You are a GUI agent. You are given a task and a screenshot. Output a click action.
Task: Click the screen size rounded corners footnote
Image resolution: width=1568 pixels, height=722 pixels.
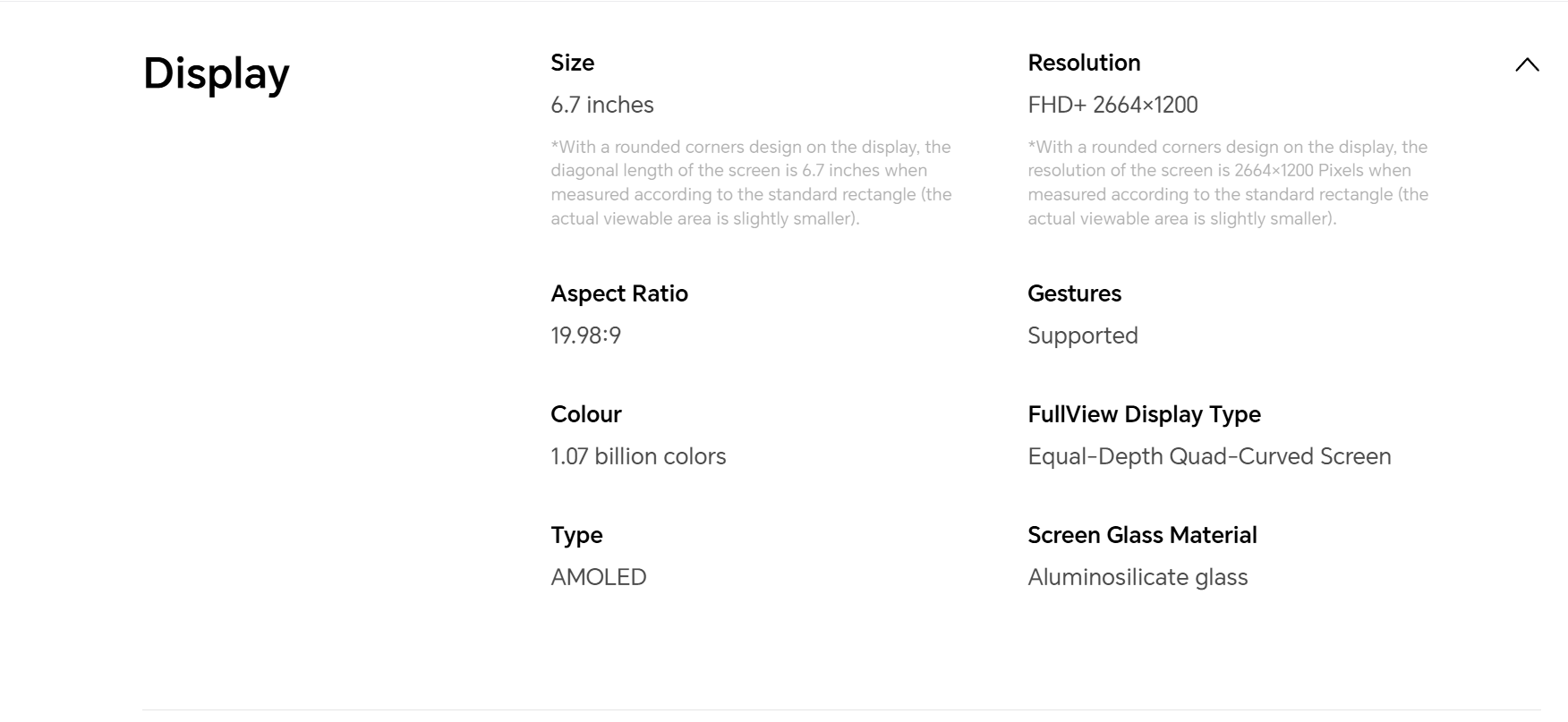pos(751,183)
